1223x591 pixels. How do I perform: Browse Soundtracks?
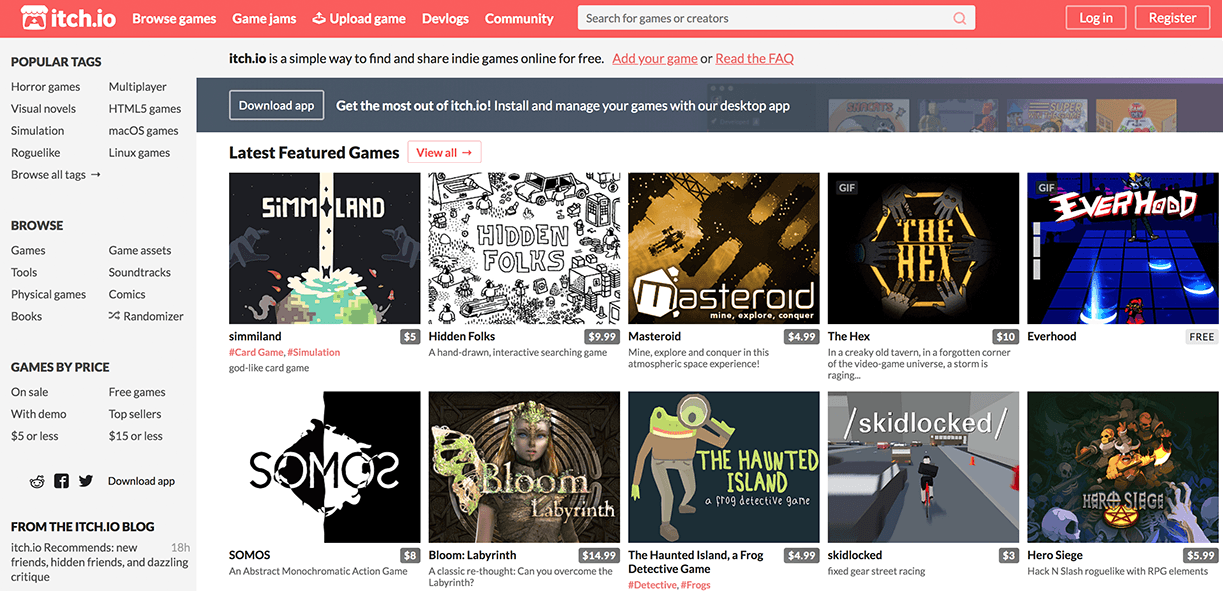140,273
